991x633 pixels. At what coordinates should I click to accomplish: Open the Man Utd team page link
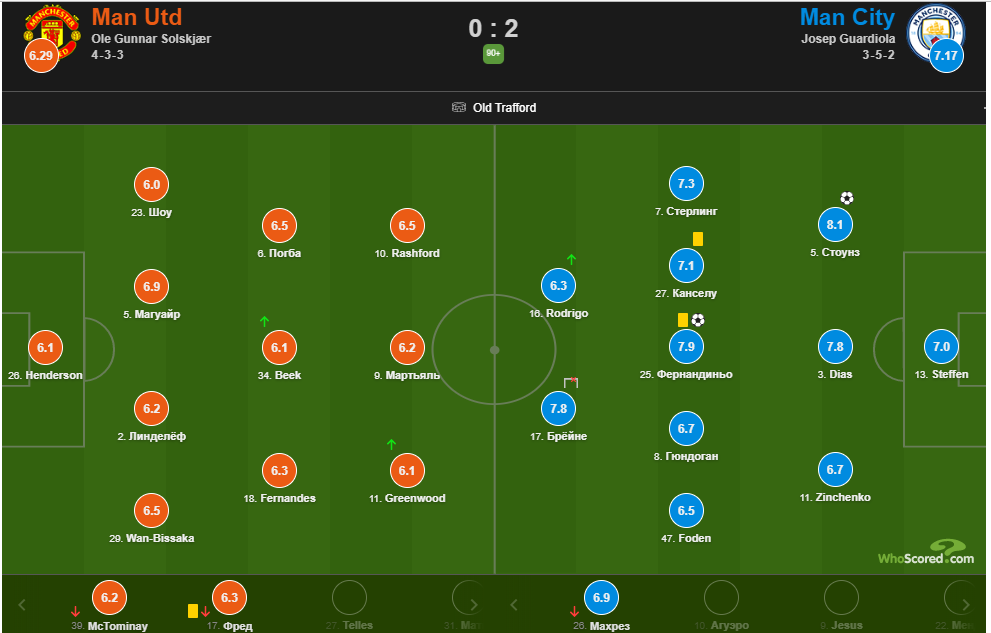(136, 17)
